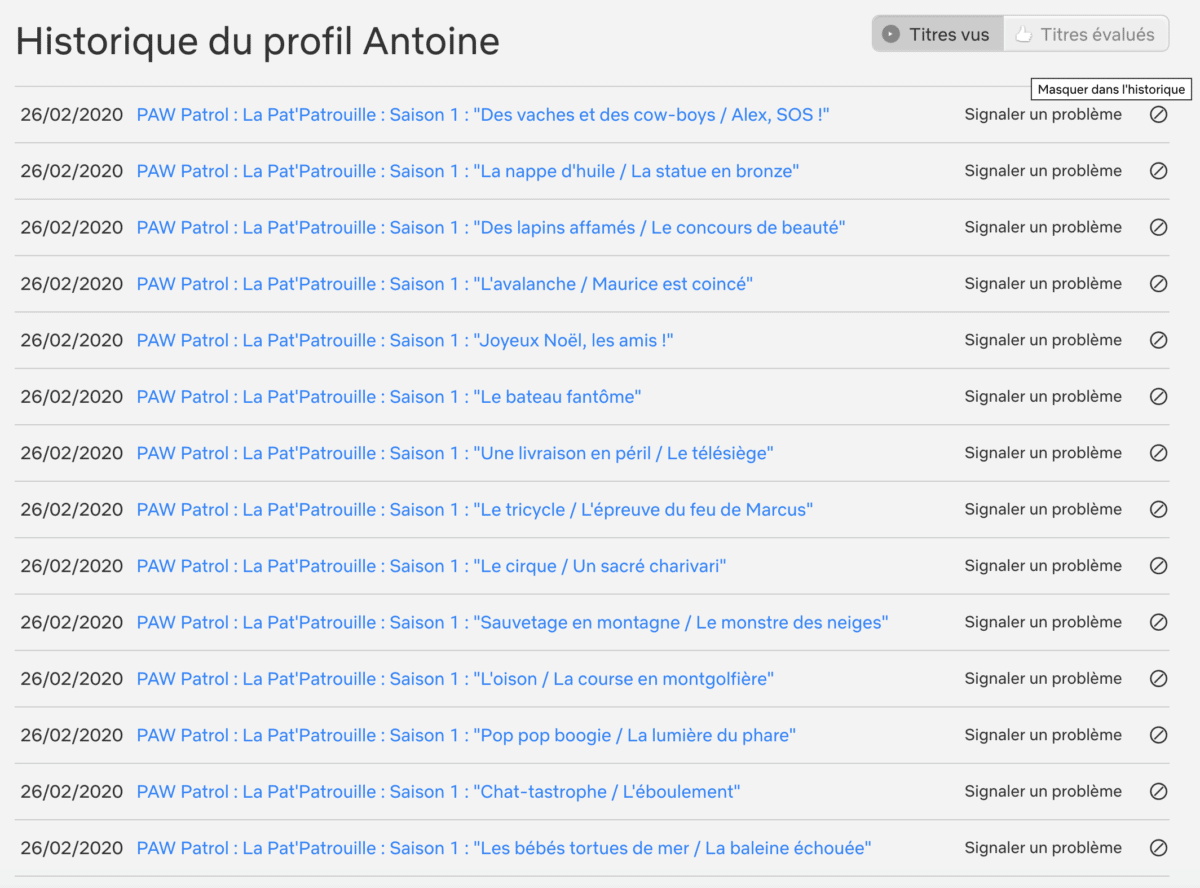Open "Une livraison en péril / Le télésiège" link
Viewport: 1200px width, 888px height.
pyautogui.click(x=455, y=453)
